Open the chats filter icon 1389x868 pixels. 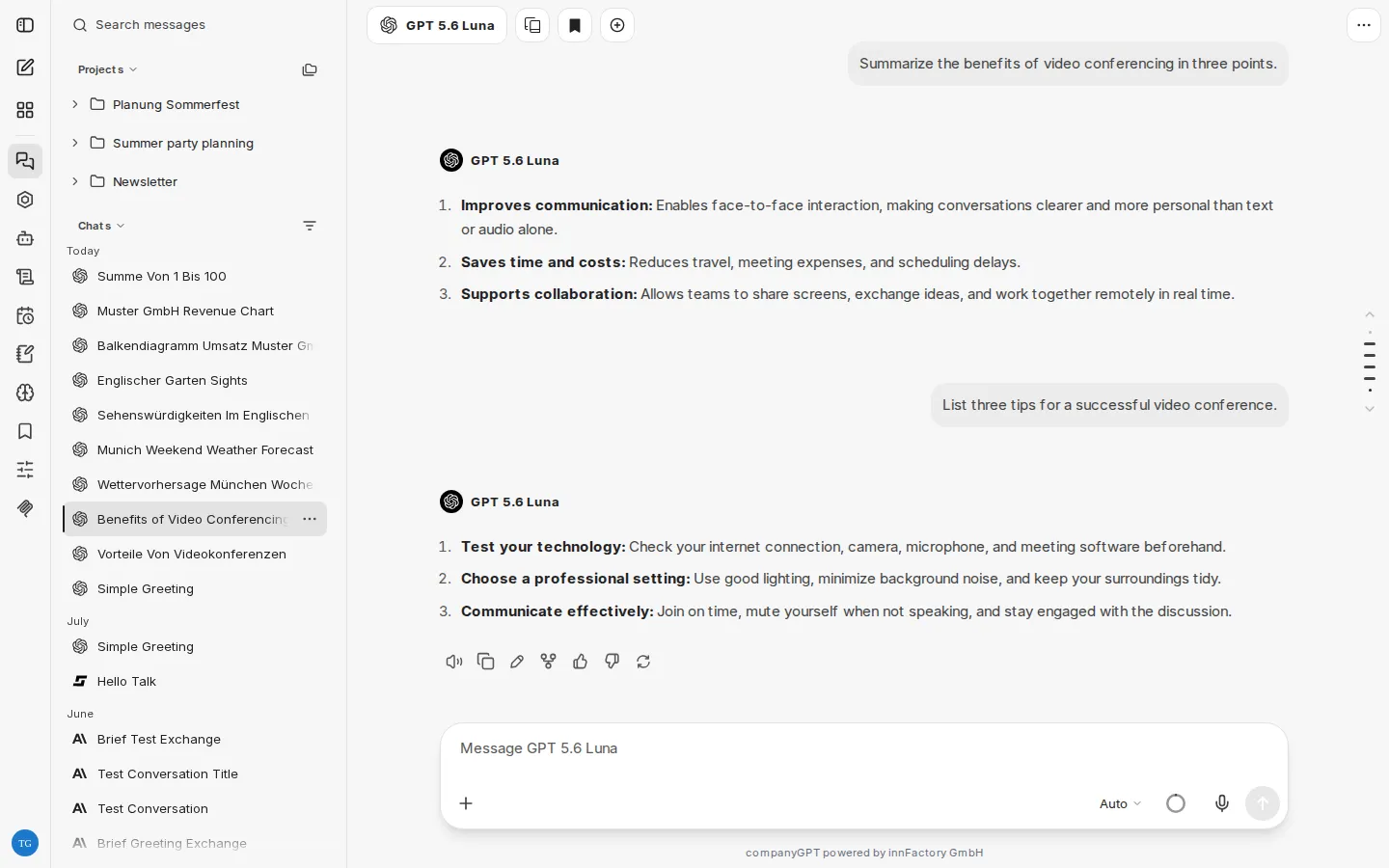[310, 226]
